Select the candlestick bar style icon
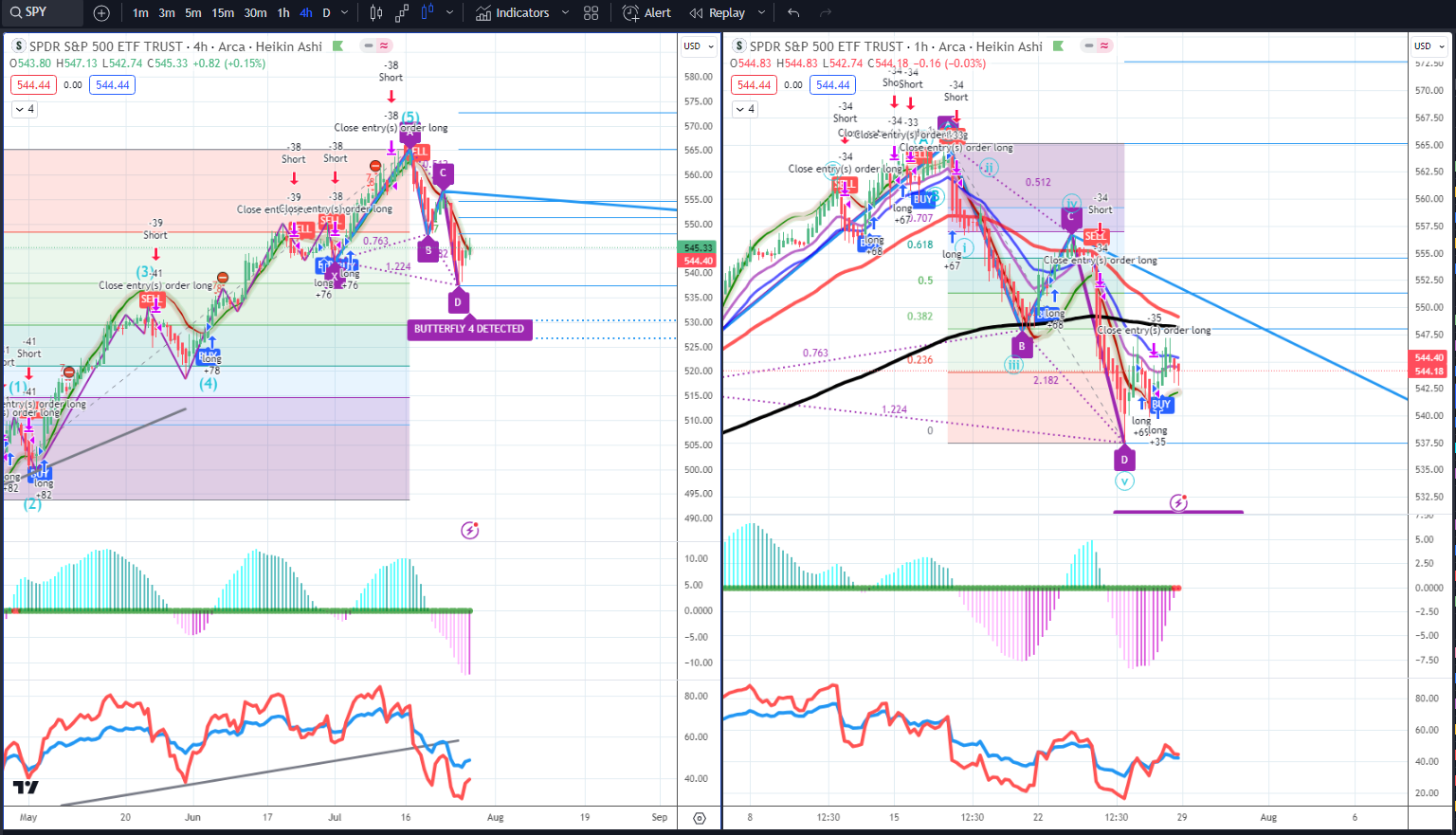This screenshot has width=1456, height=835. click(376, 13)
